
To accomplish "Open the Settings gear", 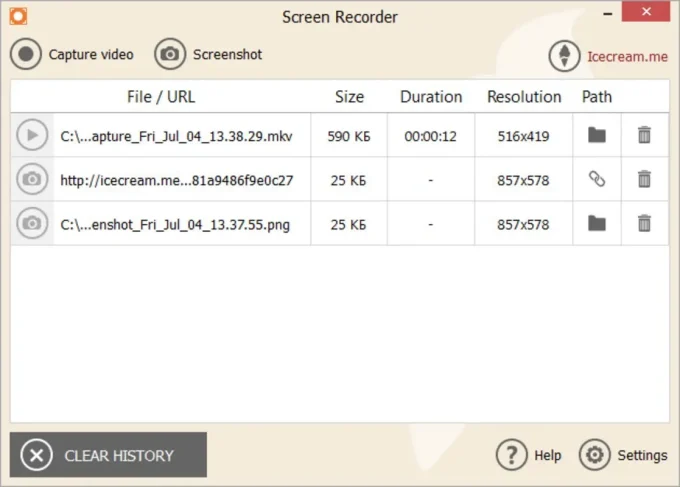I will [595, 455].
